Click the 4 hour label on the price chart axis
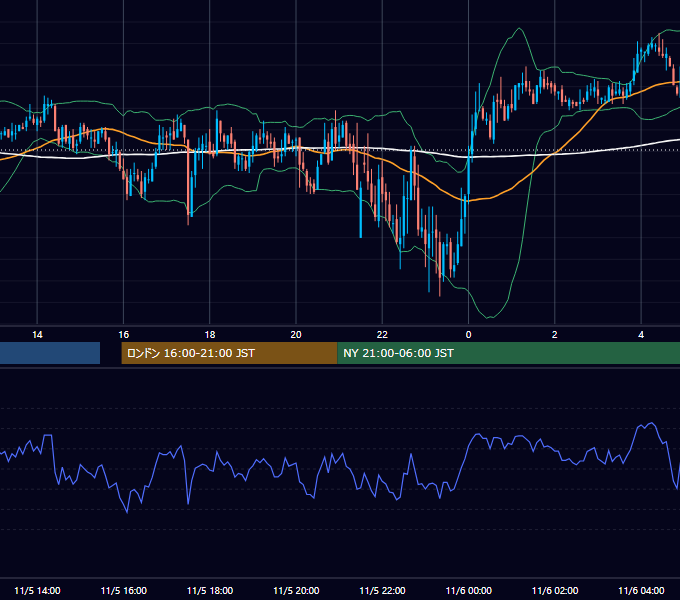The width and height of the screenshot is (680, 600). pos(641,335)
